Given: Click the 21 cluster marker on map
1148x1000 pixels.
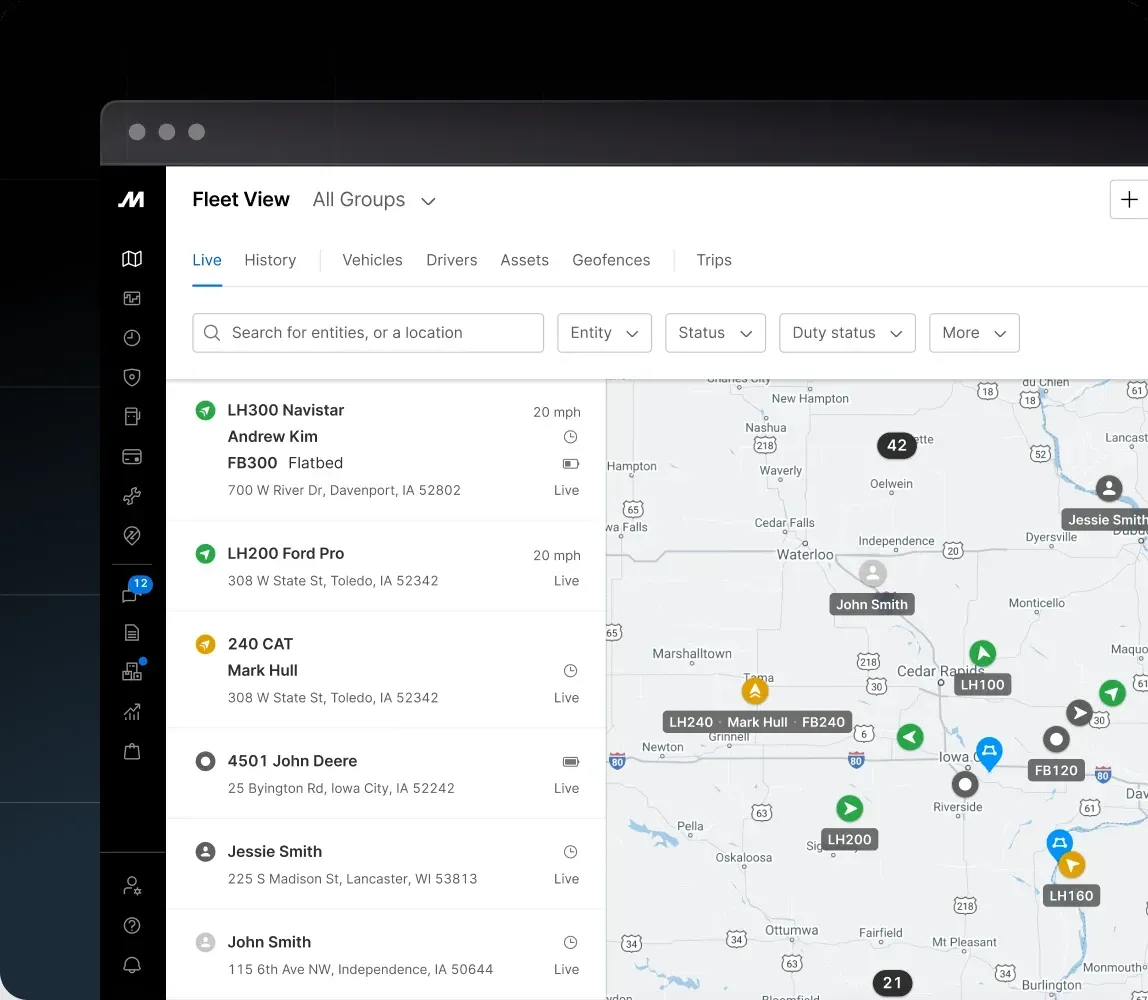Looking at the screenshot, I should coord(892,982).
